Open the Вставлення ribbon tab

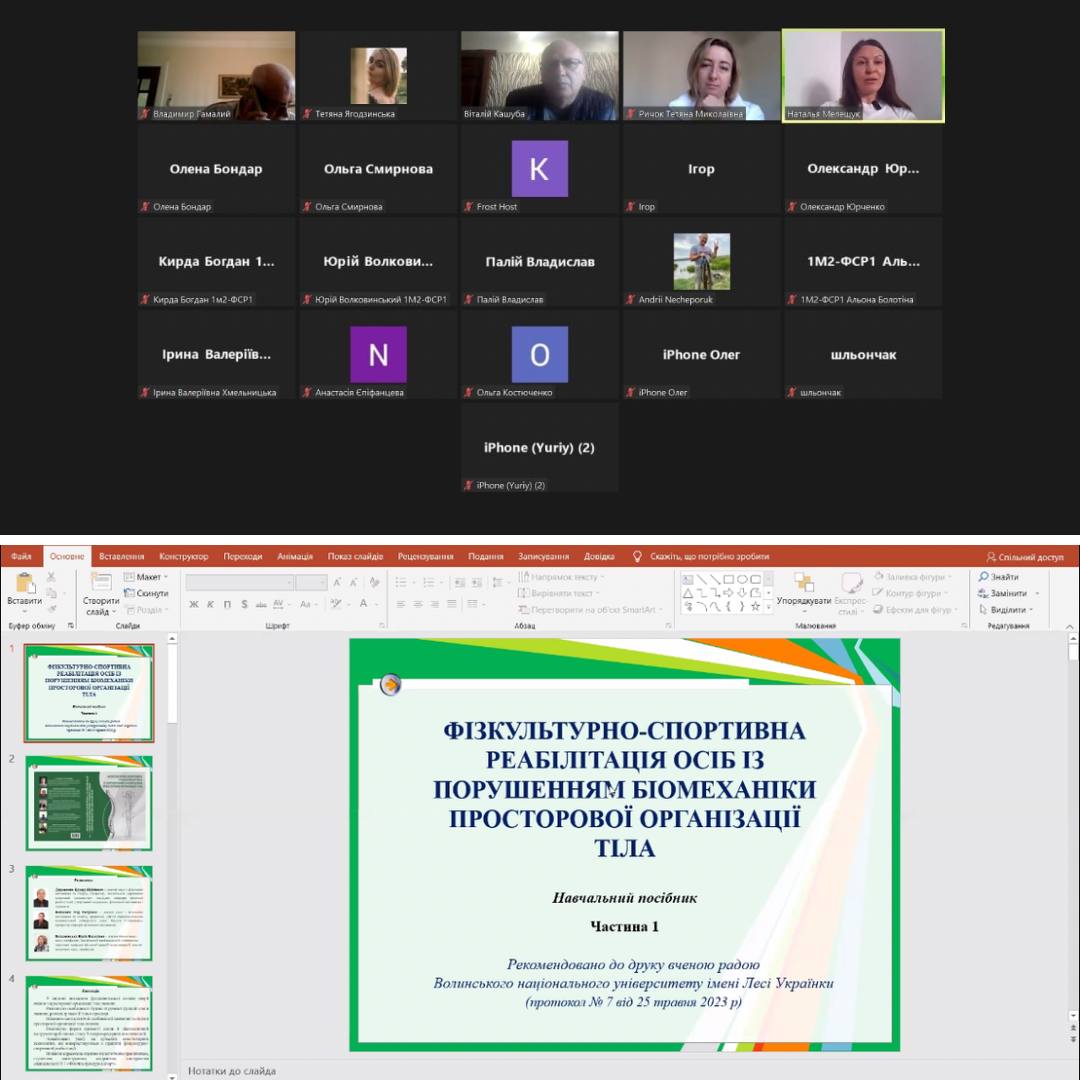point(121,557)
